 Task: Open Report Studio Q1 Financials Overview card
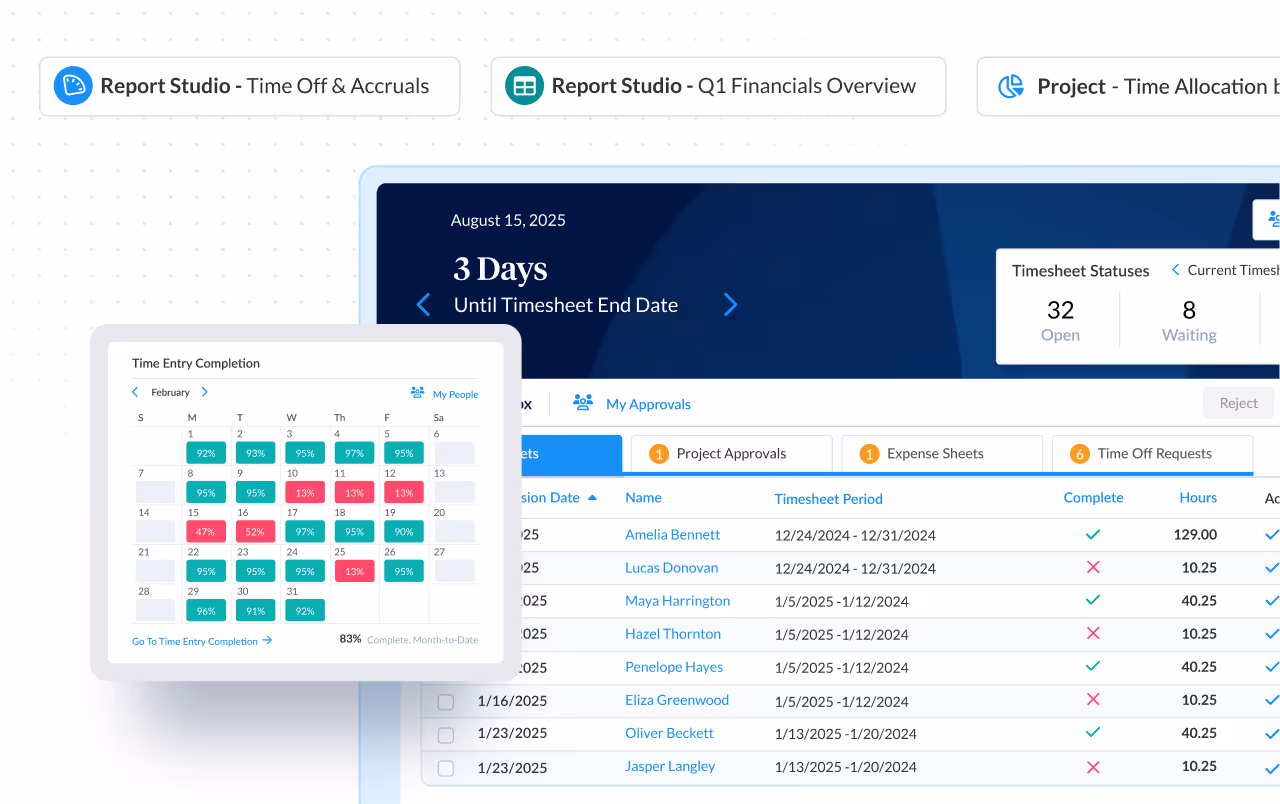[x=718, y=86]
